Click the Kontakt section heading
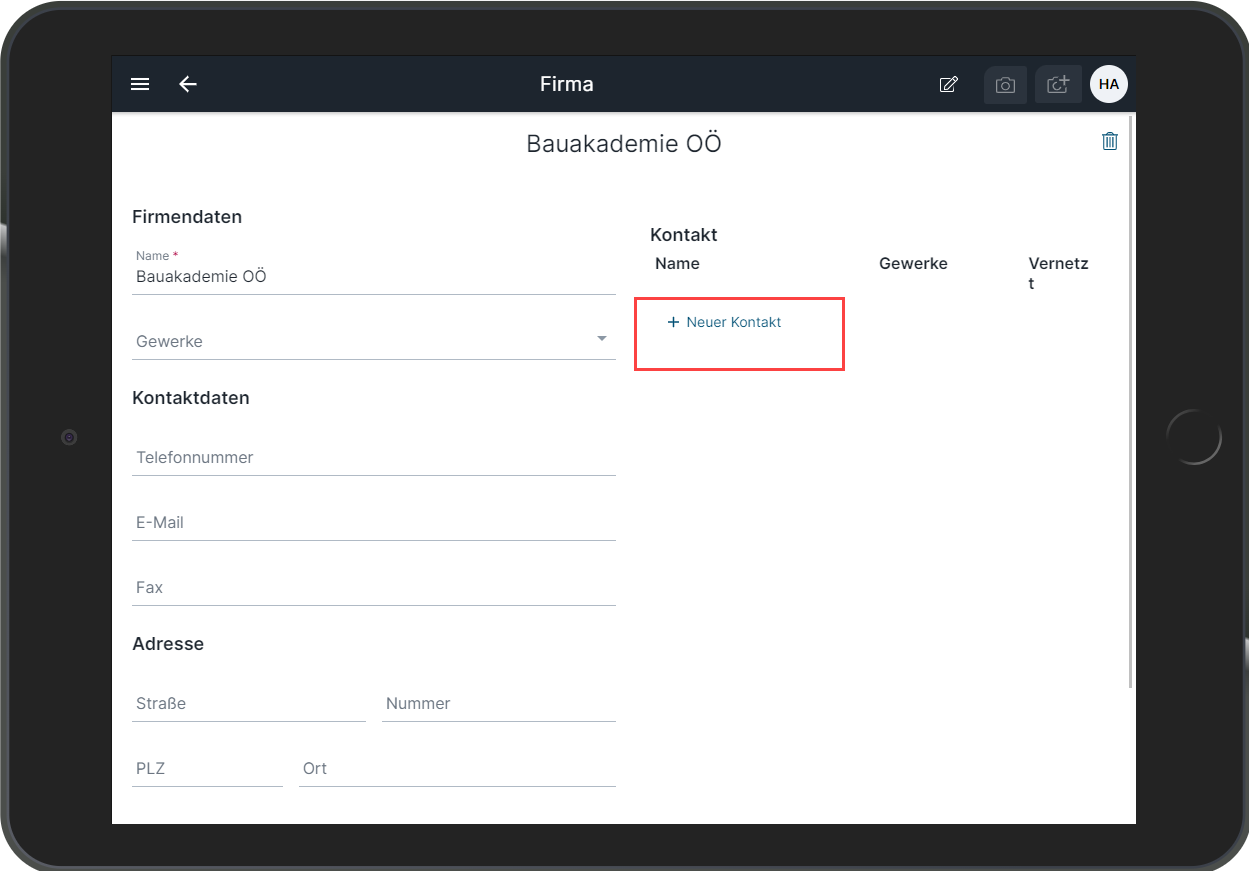This screenshot has height=871, width=1249. click(684, 235)
